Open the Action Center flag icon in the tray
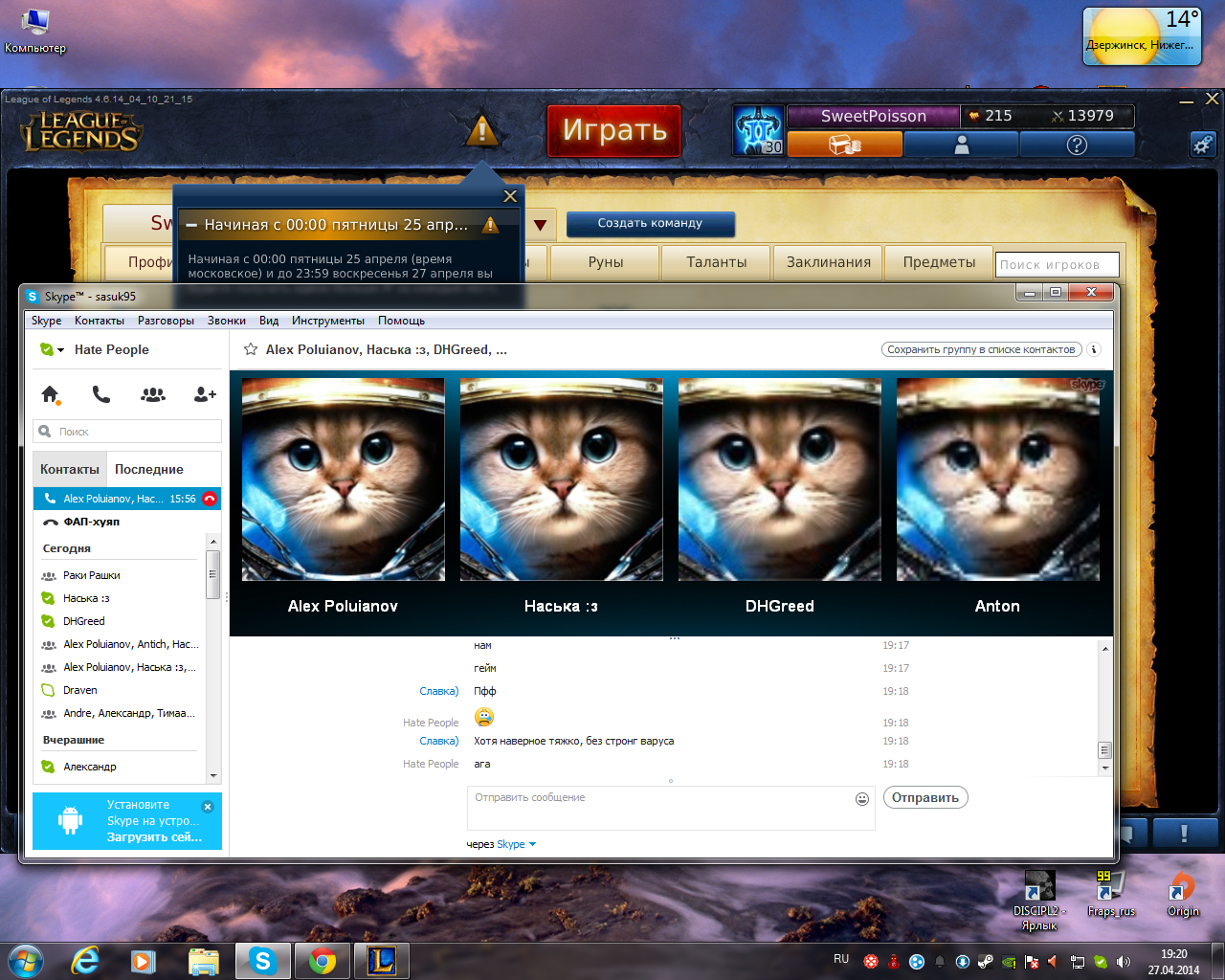This screenshot has width=1225, height=980. tap(1032, 961)
